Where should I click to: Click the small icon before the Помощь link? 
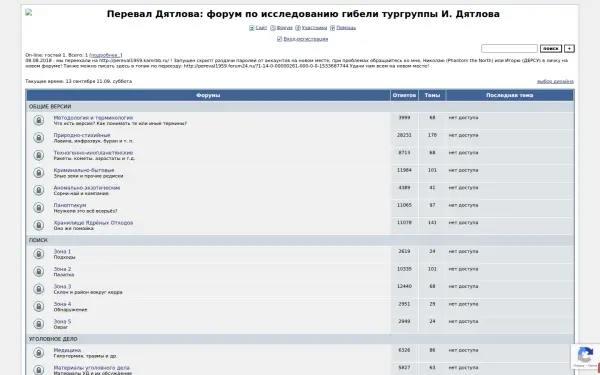point(333,28)
